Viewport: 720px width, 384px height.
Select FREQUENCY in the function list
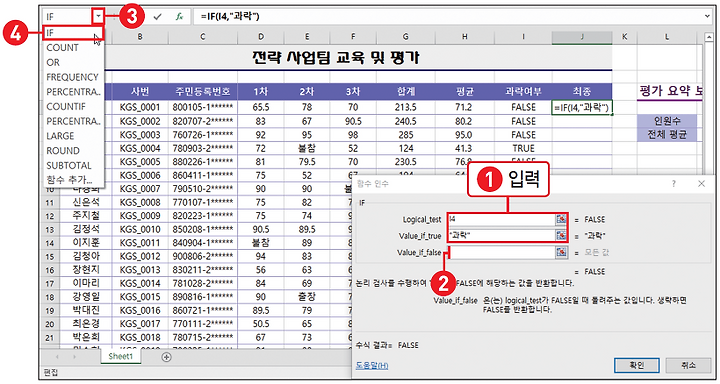click(x=73, y=77)
